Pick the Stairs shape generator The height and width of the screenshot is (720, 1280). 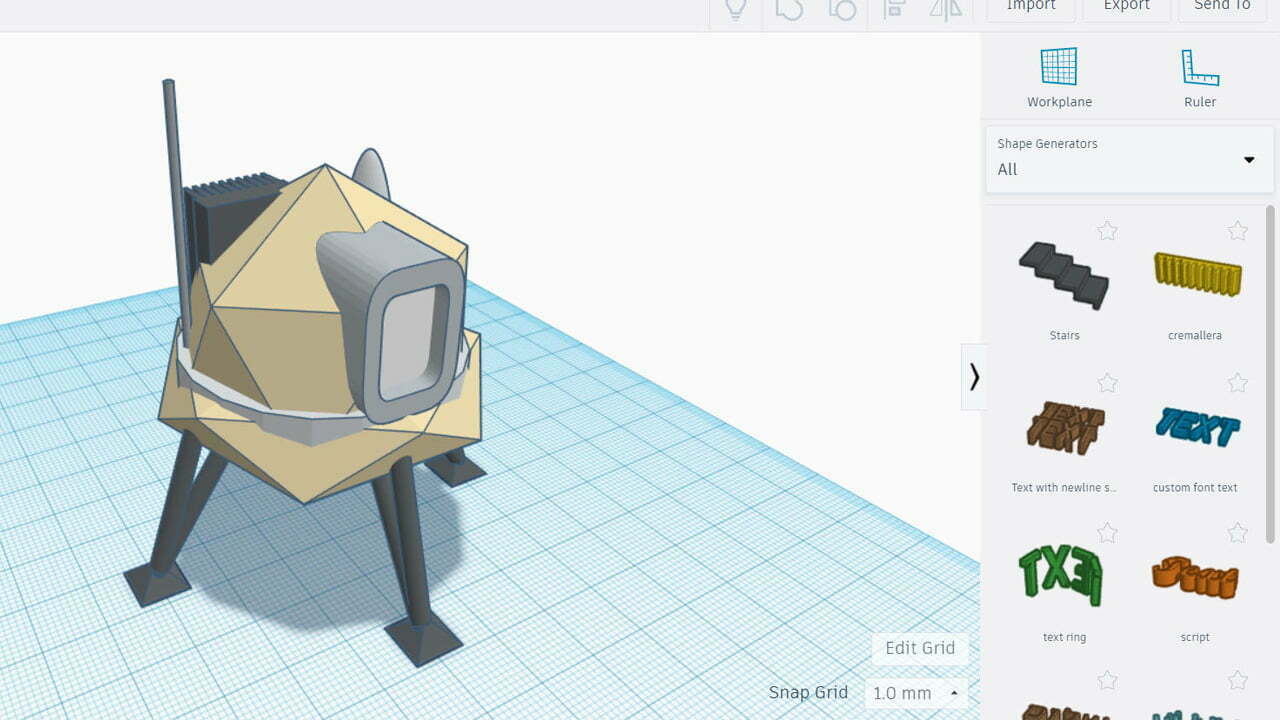tap(1064, 276)
